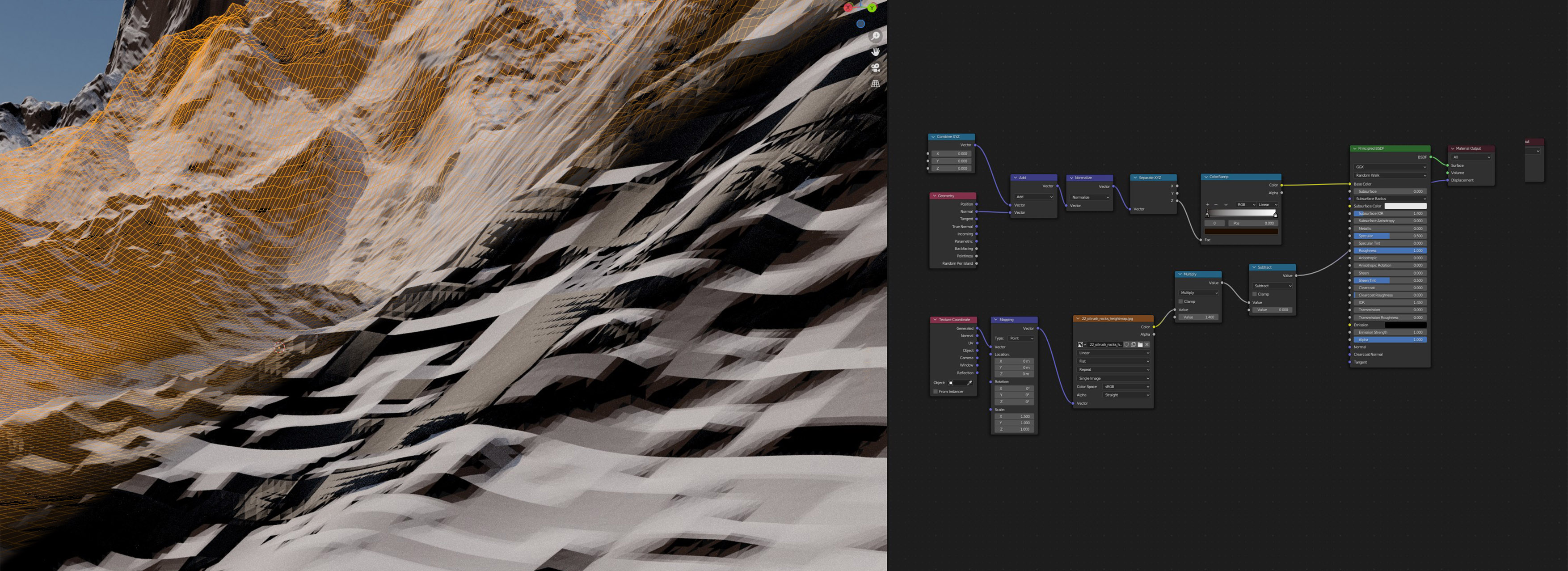Toggle camera view with camera icon
The height and width of the screenshot is (571, 1568).
point(875,68)
